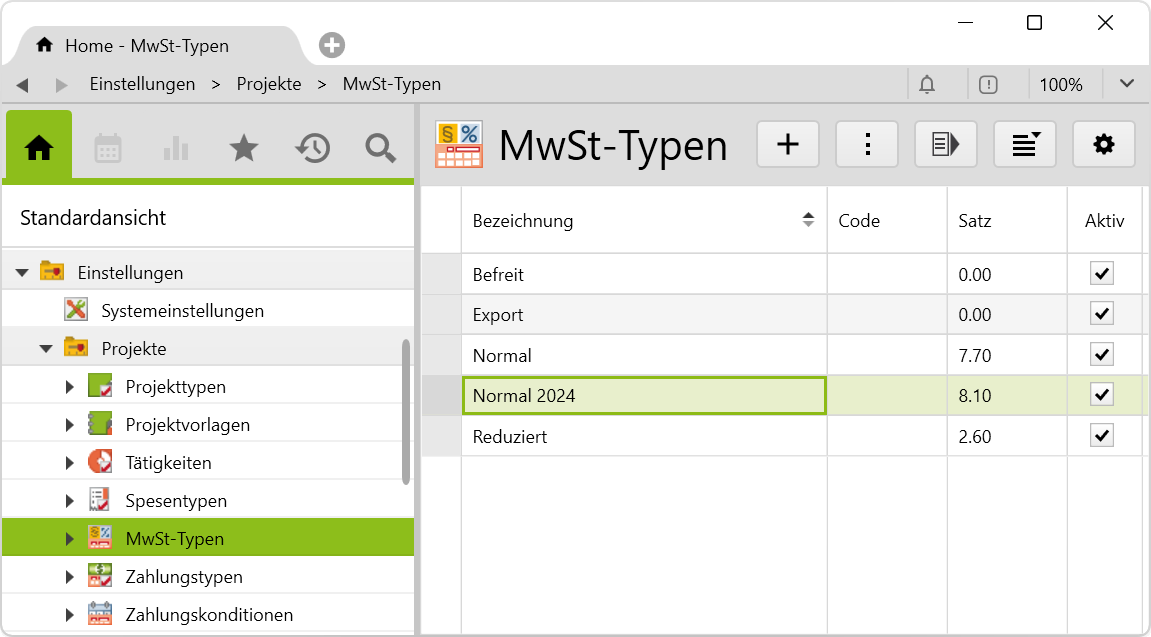Collapse the Projekte tree node
The image size is (1151, 637).
[x=46, y=349]
